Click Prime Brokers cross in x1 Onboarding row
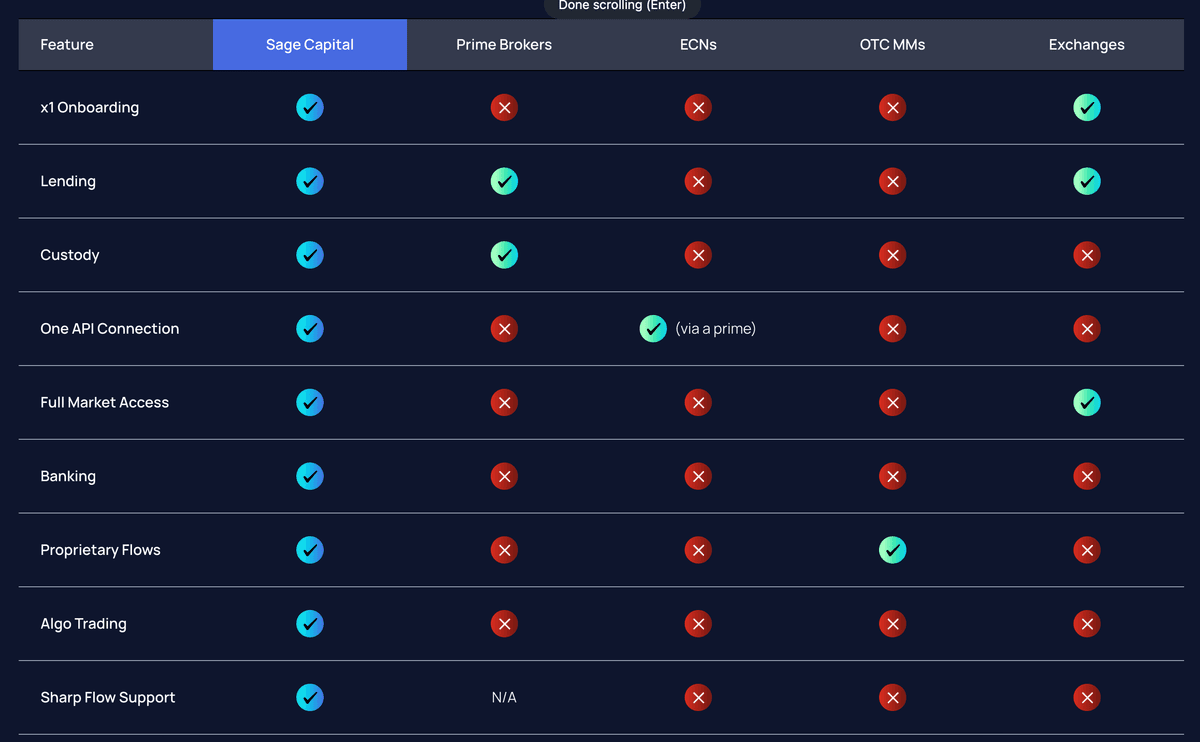The width and height of the screenshot is (1200, 742). 504,107
